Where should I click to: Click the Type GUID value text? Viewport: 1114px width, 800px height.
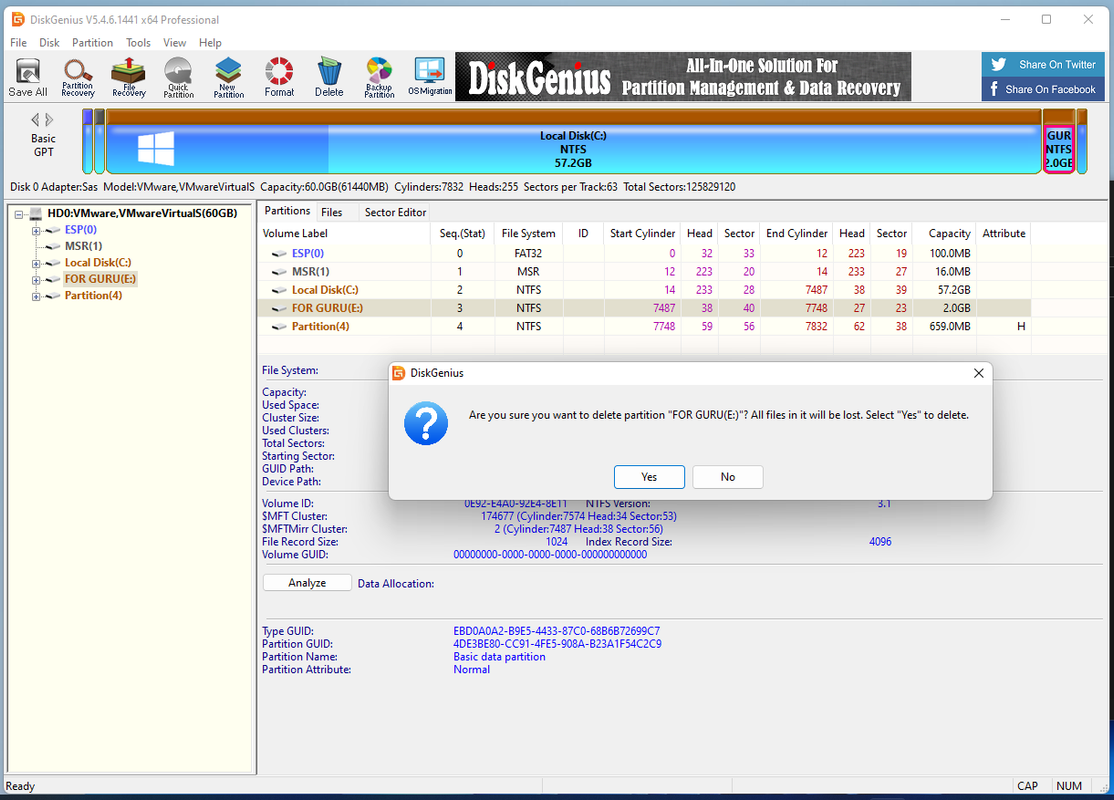[556, 631]
